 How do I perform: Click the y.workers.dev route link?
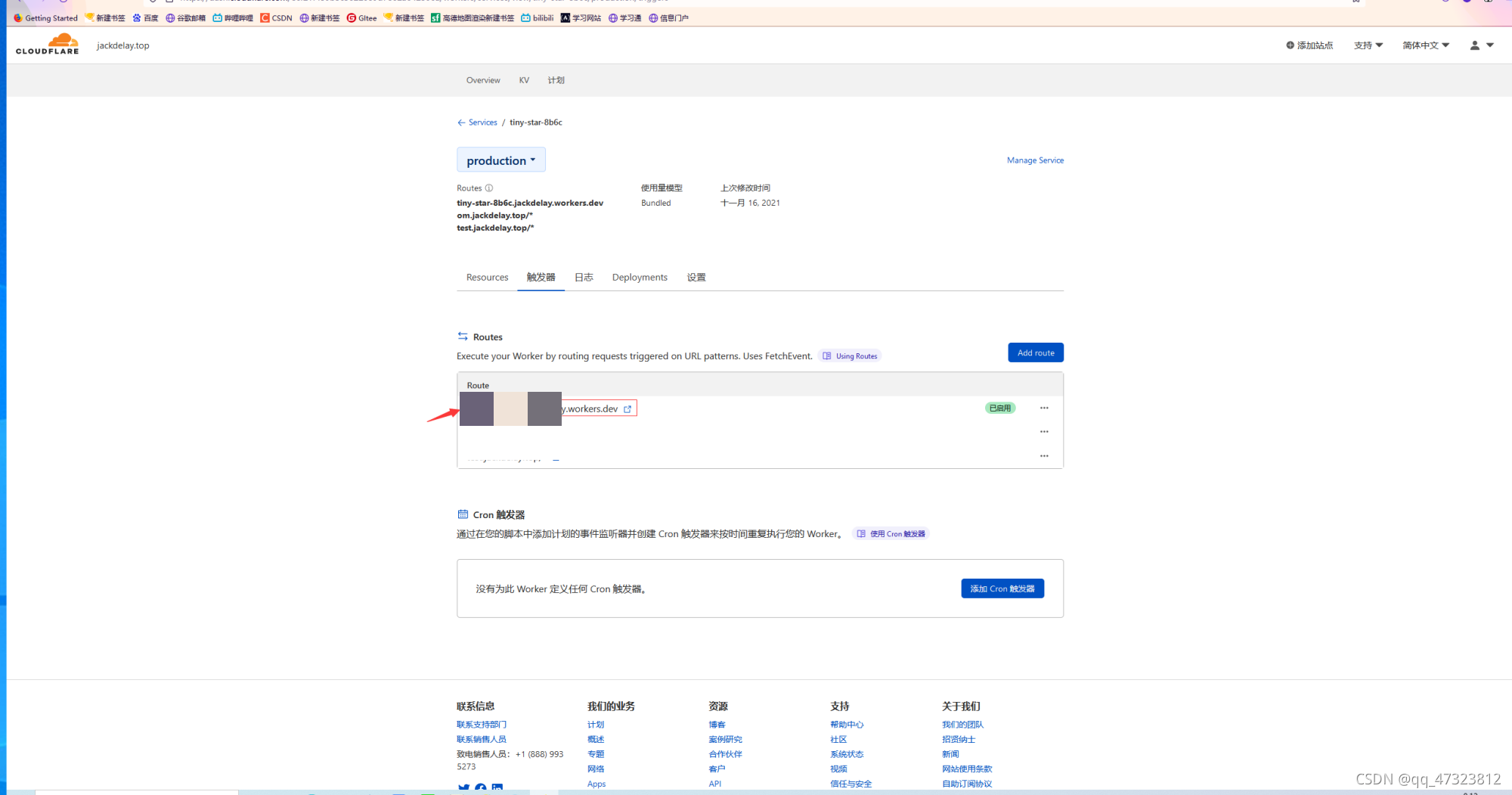(x=590, y=409)
